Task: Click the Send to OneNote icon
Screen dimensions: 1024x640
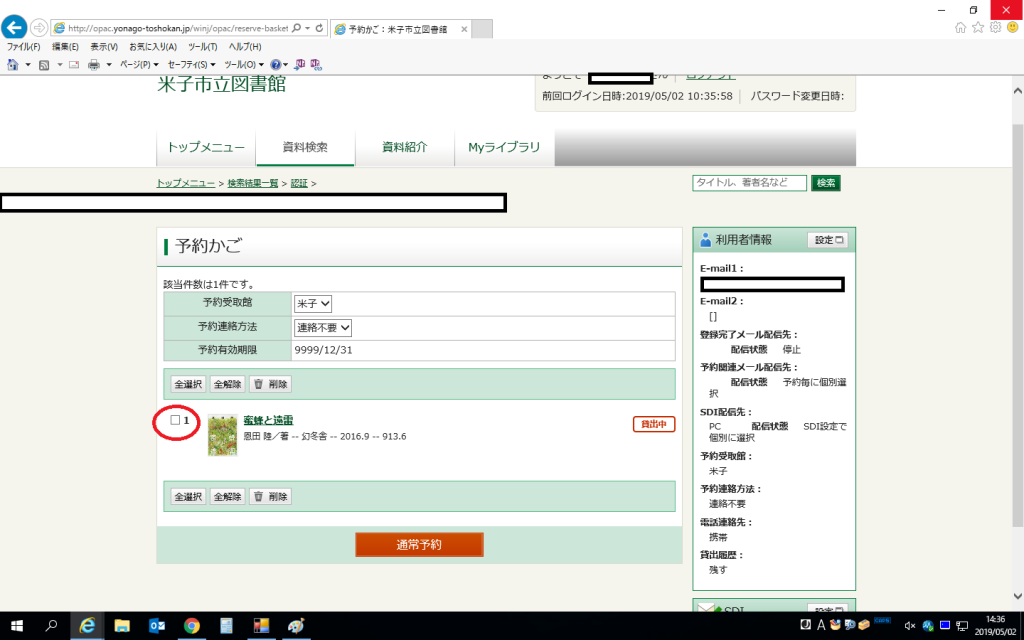Action: click(x=300, y=64)
